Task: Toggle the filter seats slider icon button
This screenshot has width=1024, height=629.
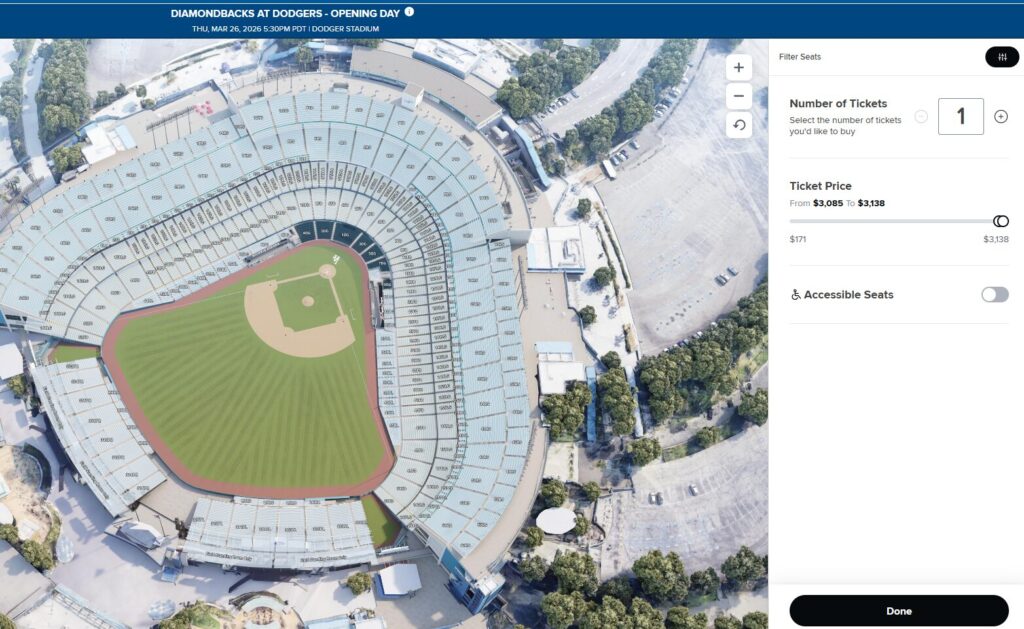Action: (x=1001, y=57)
